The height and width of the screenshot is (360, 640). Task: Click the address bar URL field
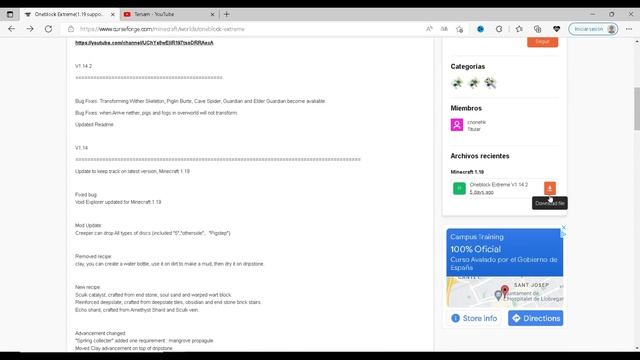tap(245, 29)
